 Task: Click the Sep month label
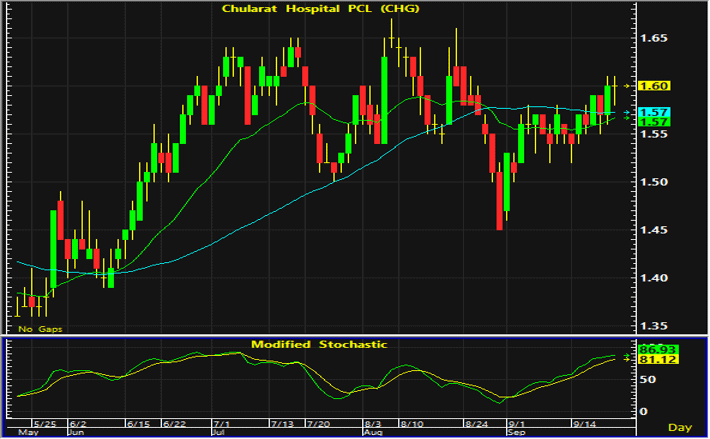pos(516,433)
